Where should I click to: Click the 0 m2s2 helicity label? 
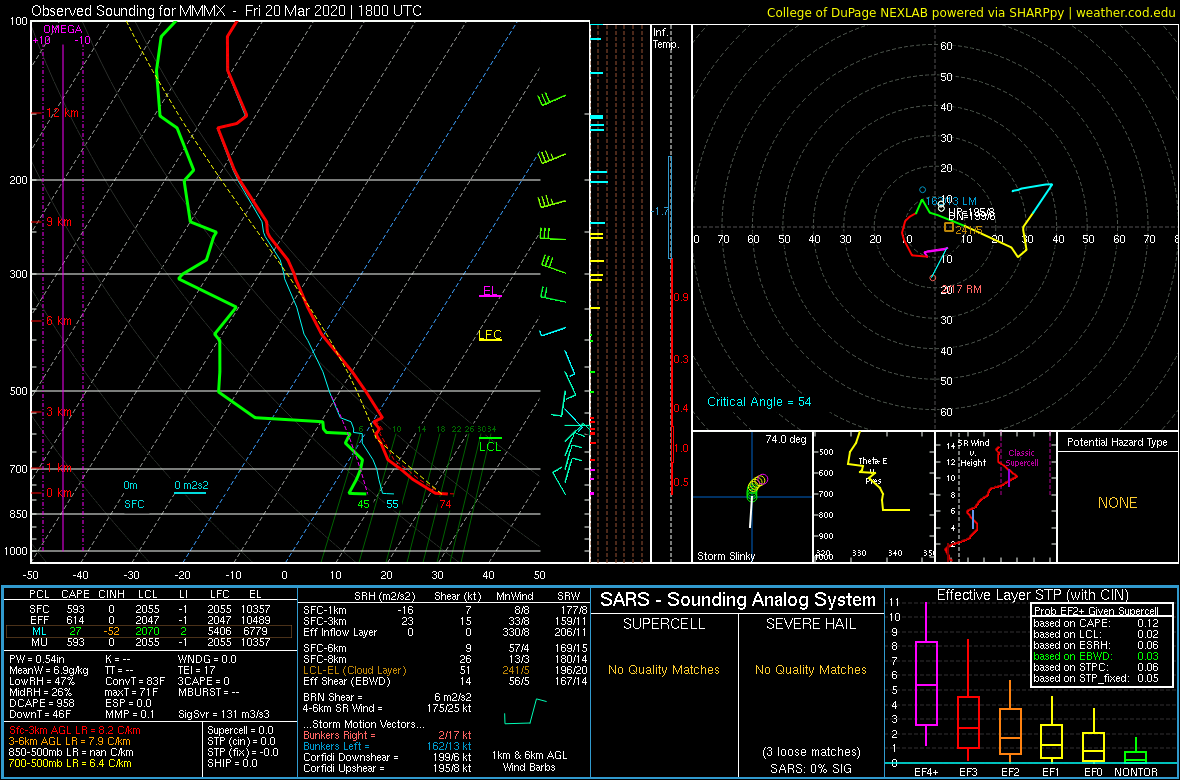click(190, 486)
